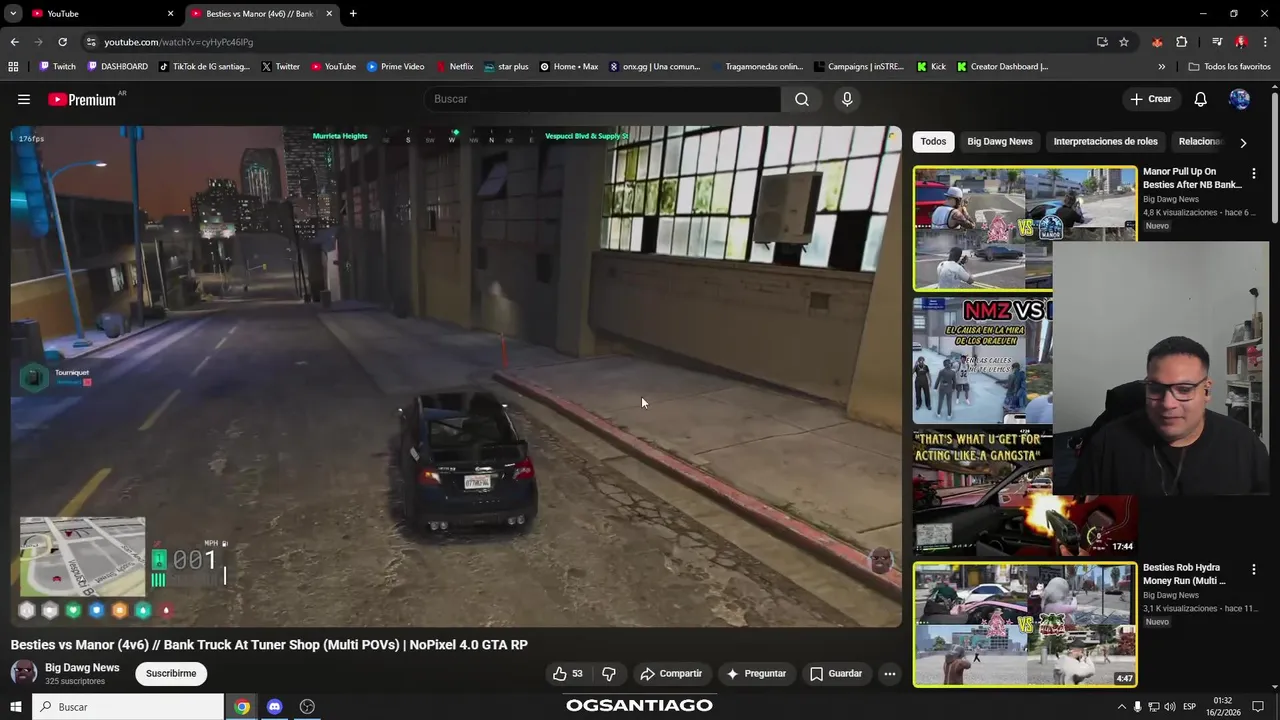Open the Kick bookmark
1280x720 pixels.
(931, 67)
